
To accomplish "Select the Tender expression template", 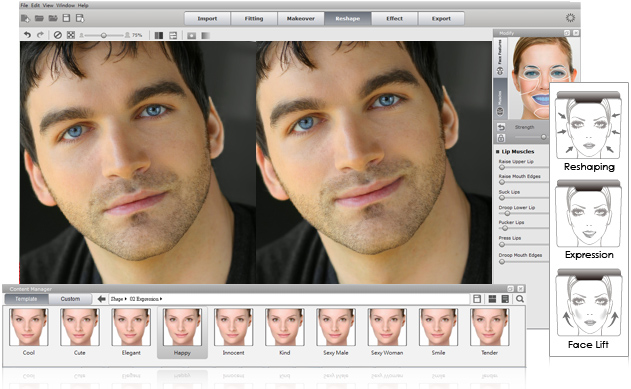I will (490, 332).
